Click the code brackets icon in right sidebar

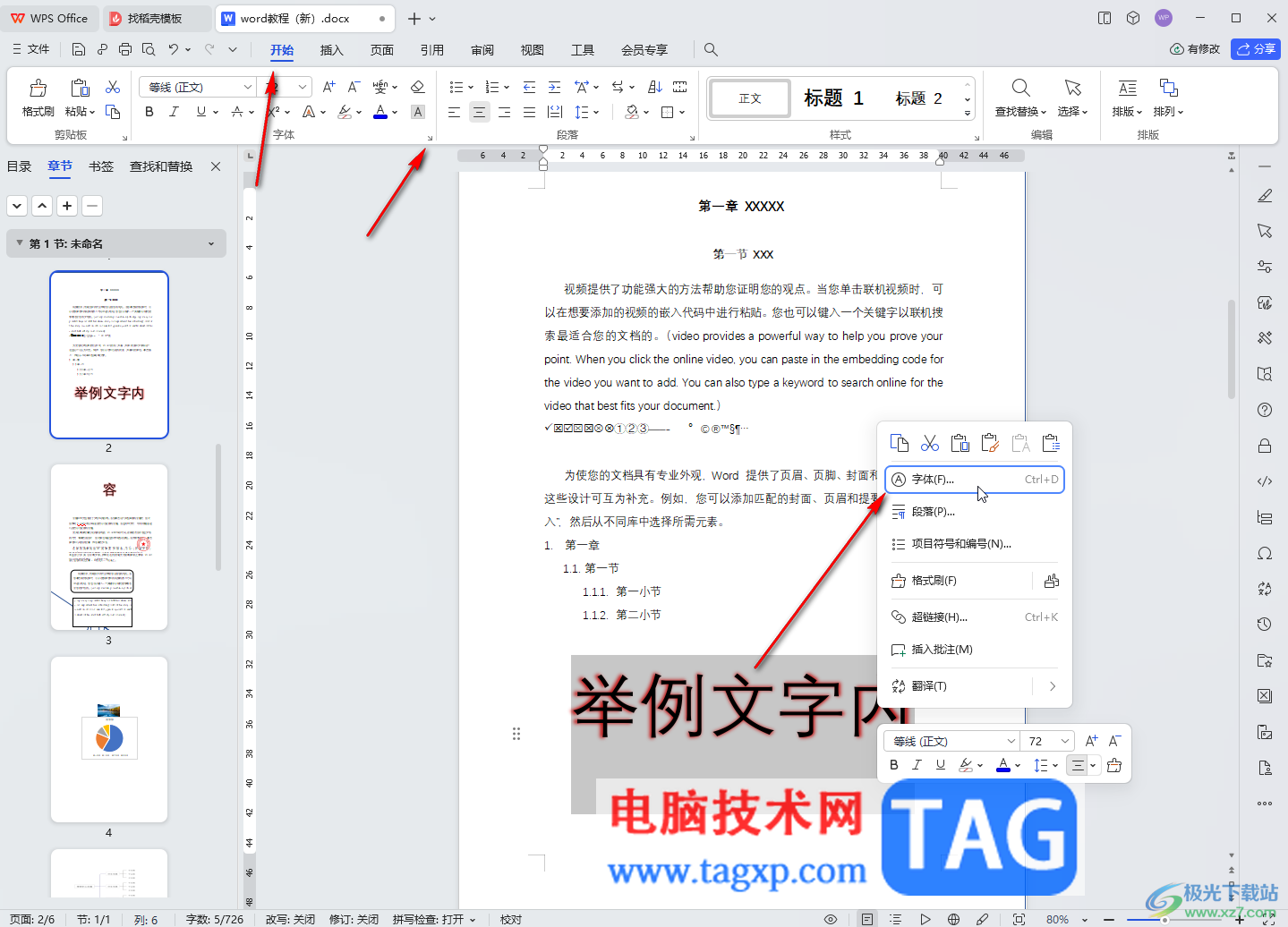[1265, 481]
